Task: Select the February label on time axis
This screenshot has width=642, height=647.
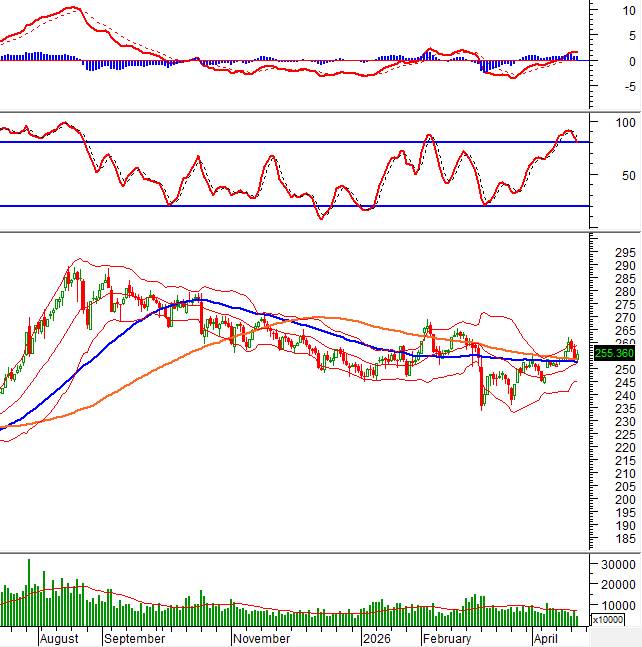Action: tap(445, 637)
